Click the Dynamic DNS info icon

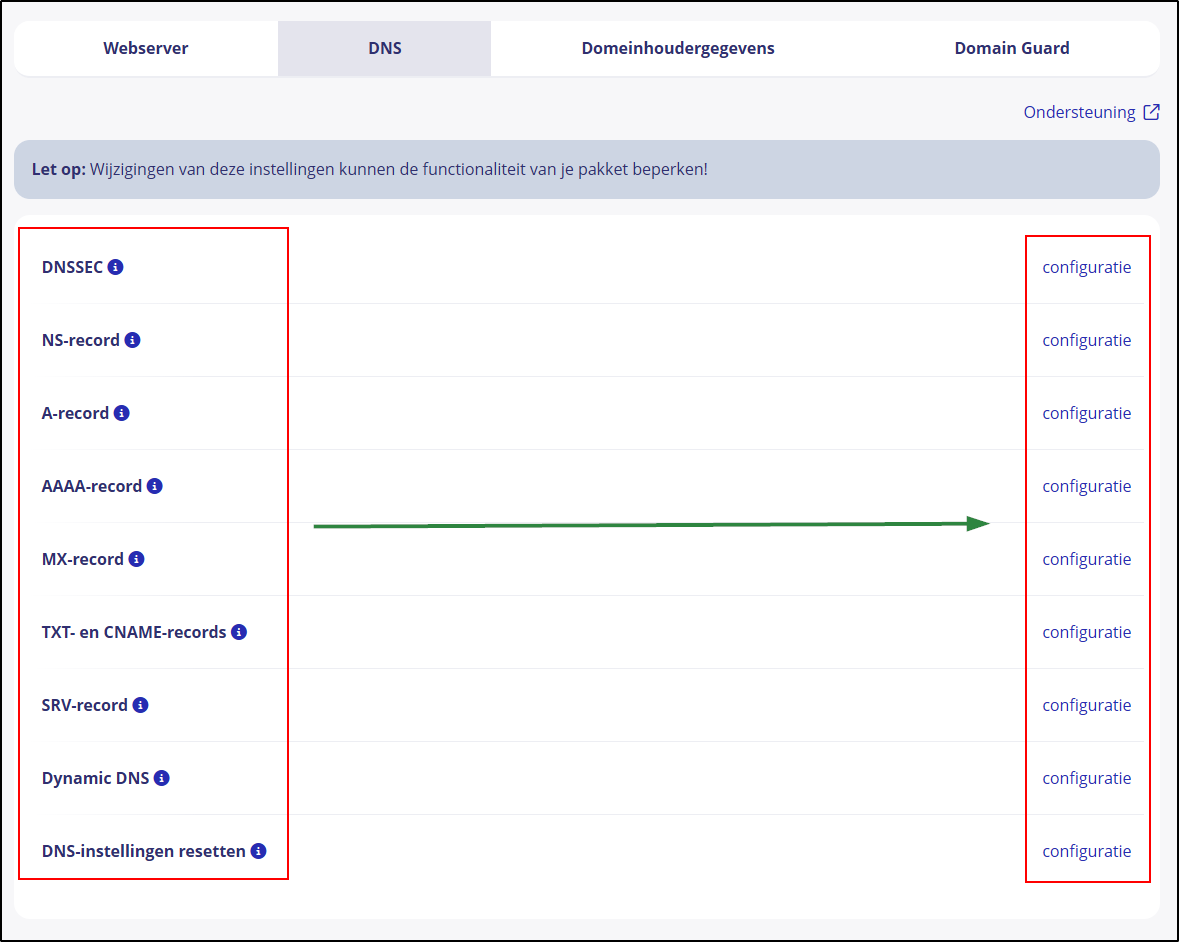coord(162,778)
